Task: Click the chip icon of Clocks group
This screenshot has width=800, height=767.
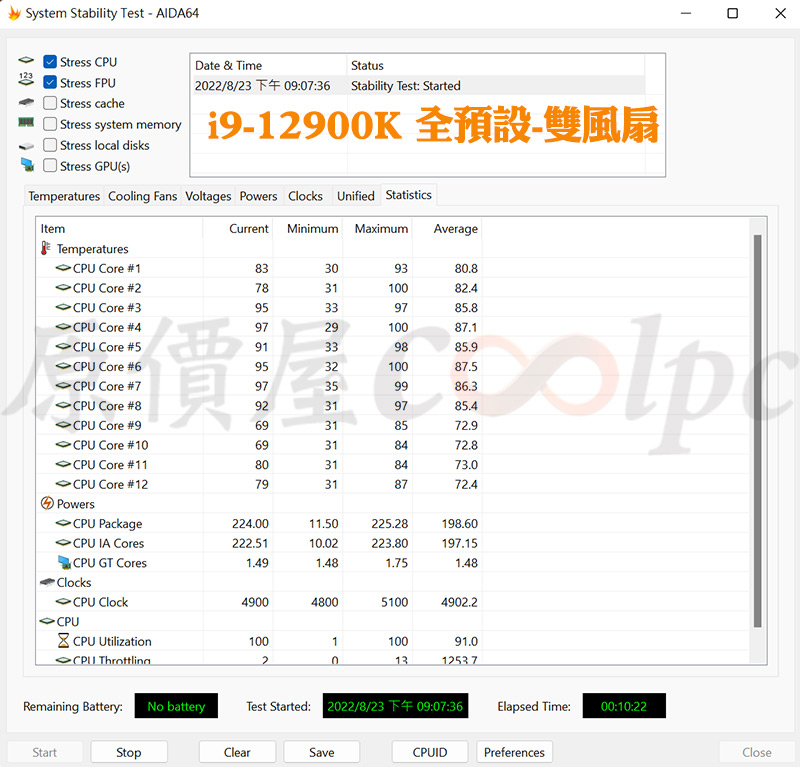Action: (x=47, y=582)
